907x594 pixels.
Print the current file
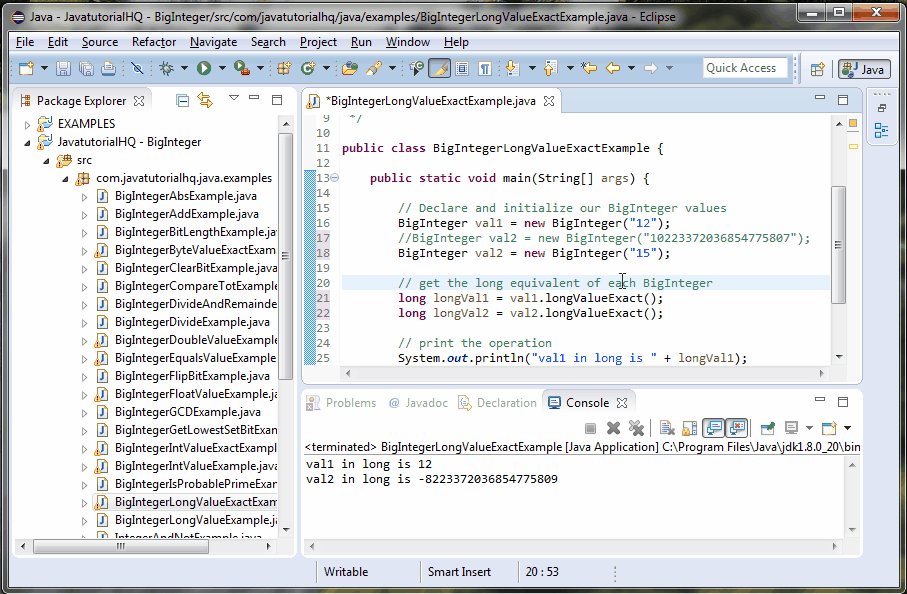[106, 69]
